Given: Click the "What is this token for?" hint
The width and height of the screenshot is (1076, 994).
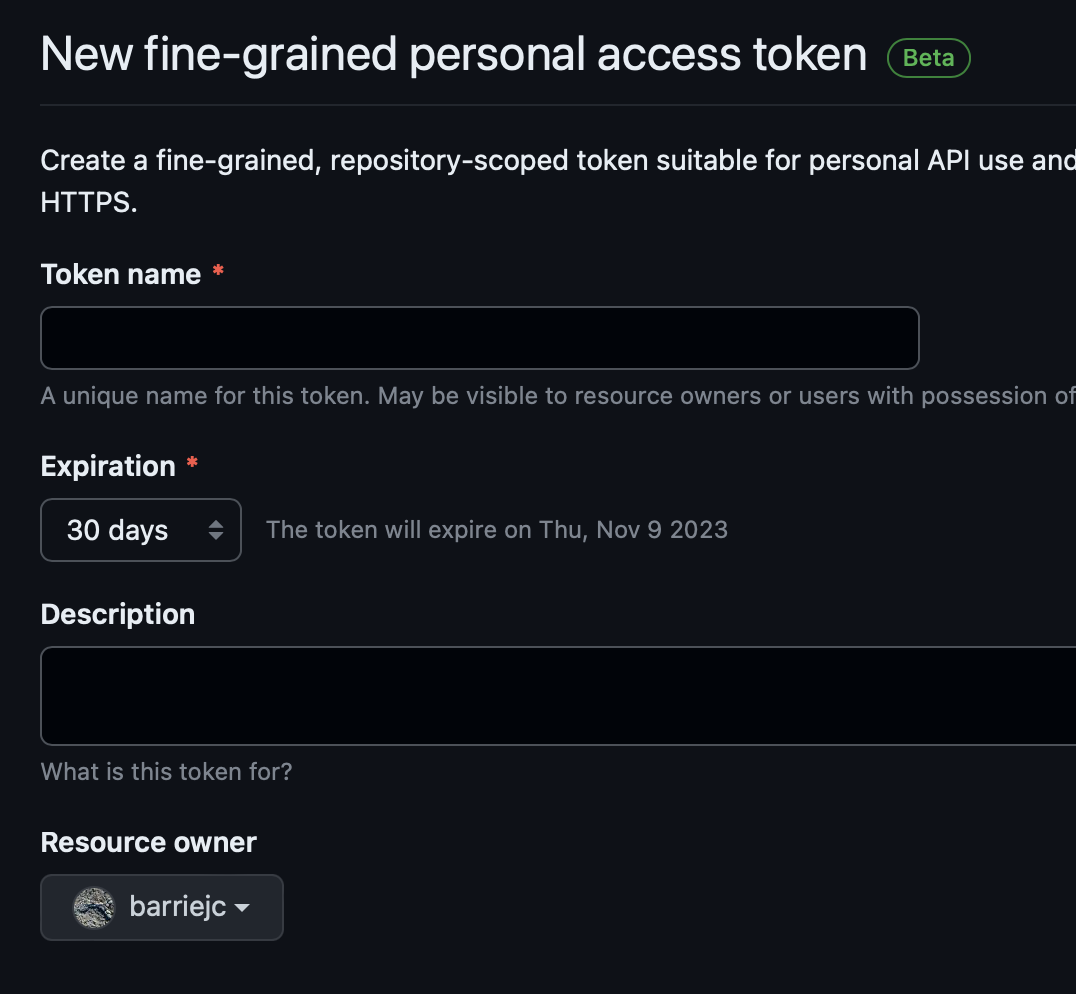Looking at the screenshot, I should (x=166, y=772).
